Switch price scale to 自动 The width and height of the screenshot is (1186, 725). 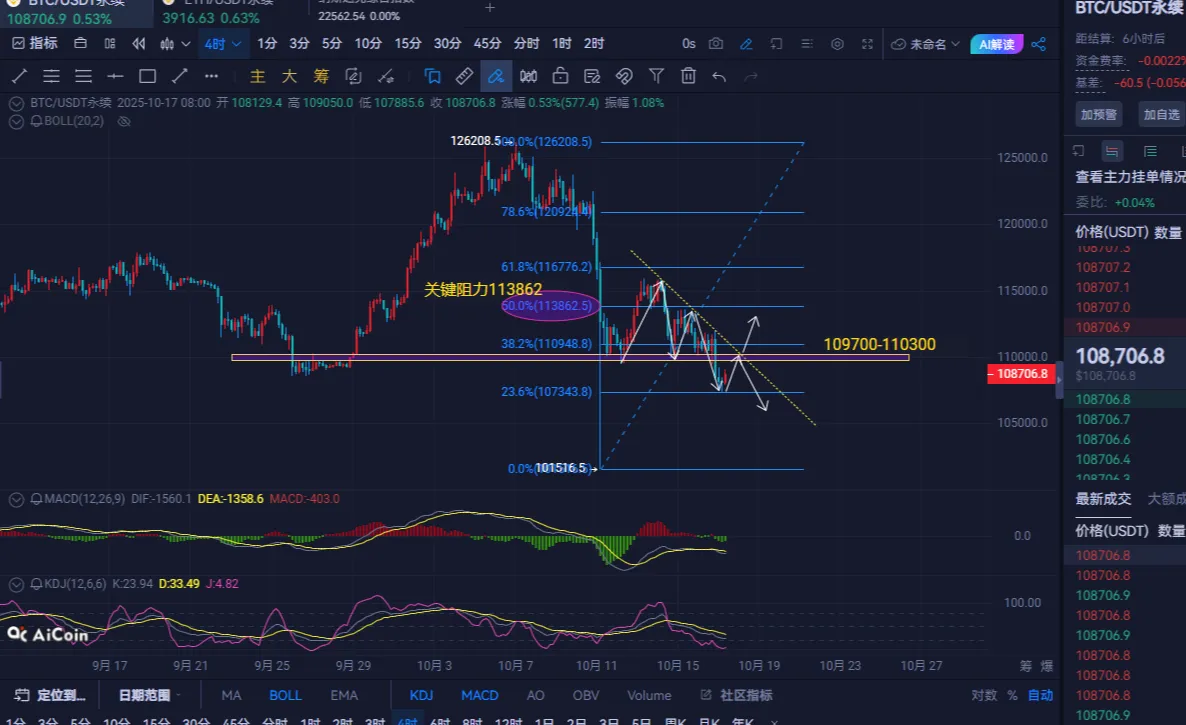click(1040, 696)
